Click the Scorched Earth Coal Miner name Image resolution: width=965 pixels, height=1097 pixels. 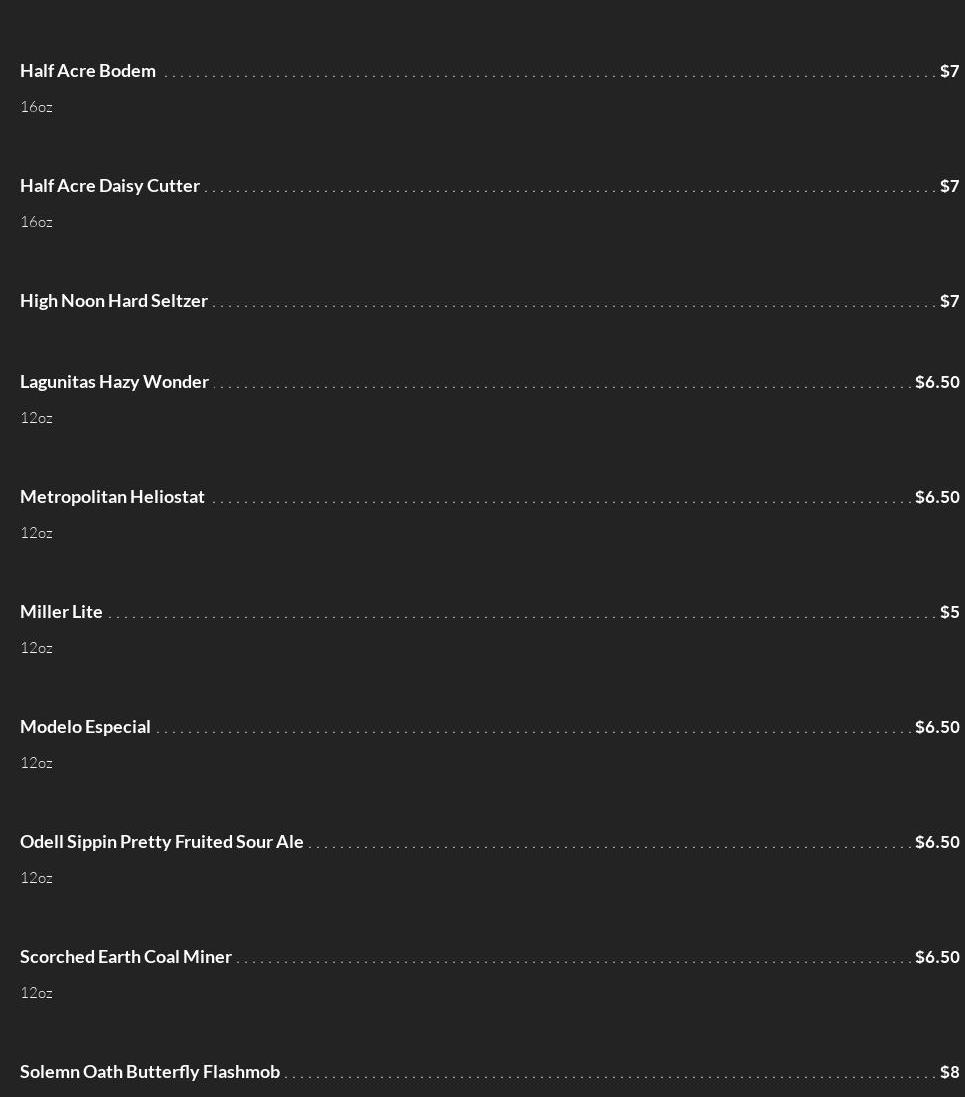[125, 957]
